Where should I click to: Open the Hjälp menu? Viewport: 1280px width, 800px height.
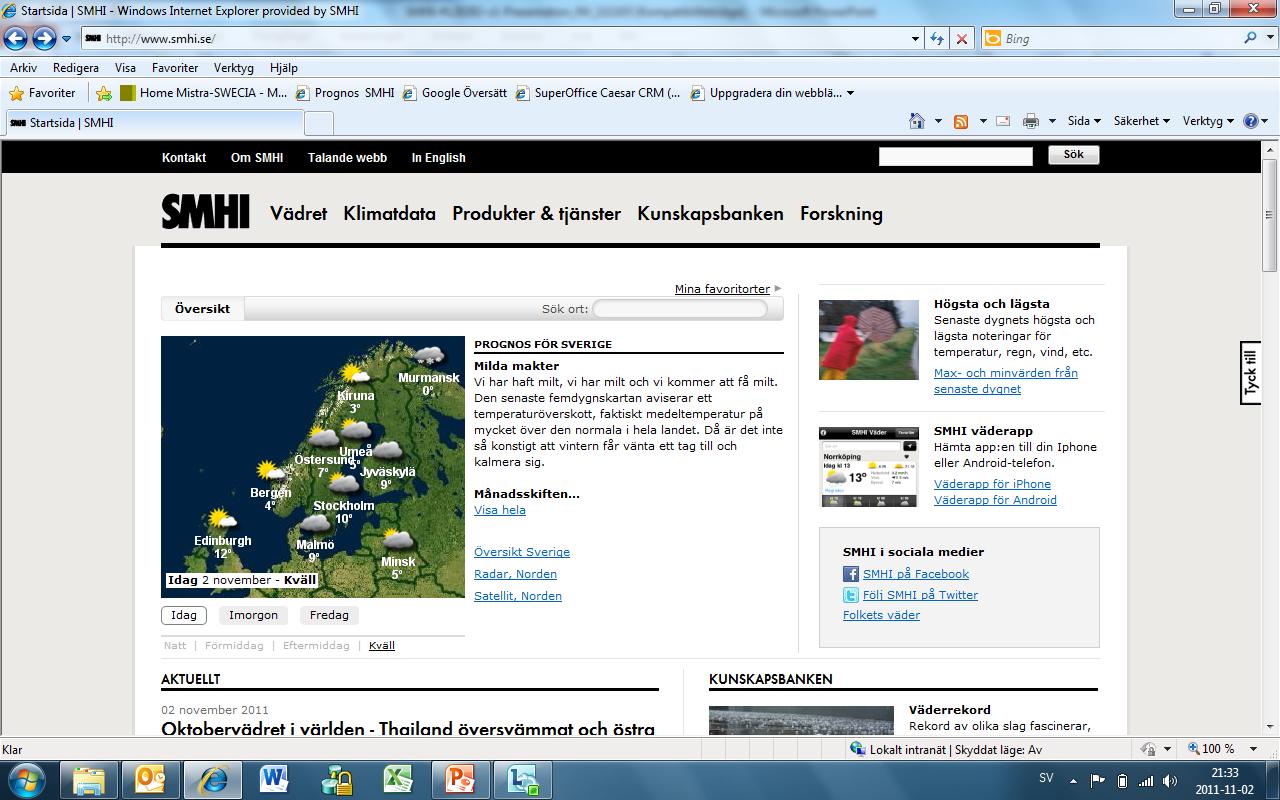pos(284,68)
